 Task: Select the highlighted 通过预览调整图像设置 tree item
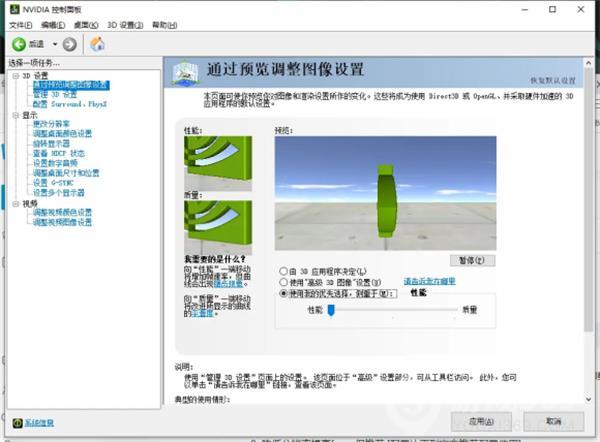click(x=71, y=85)
